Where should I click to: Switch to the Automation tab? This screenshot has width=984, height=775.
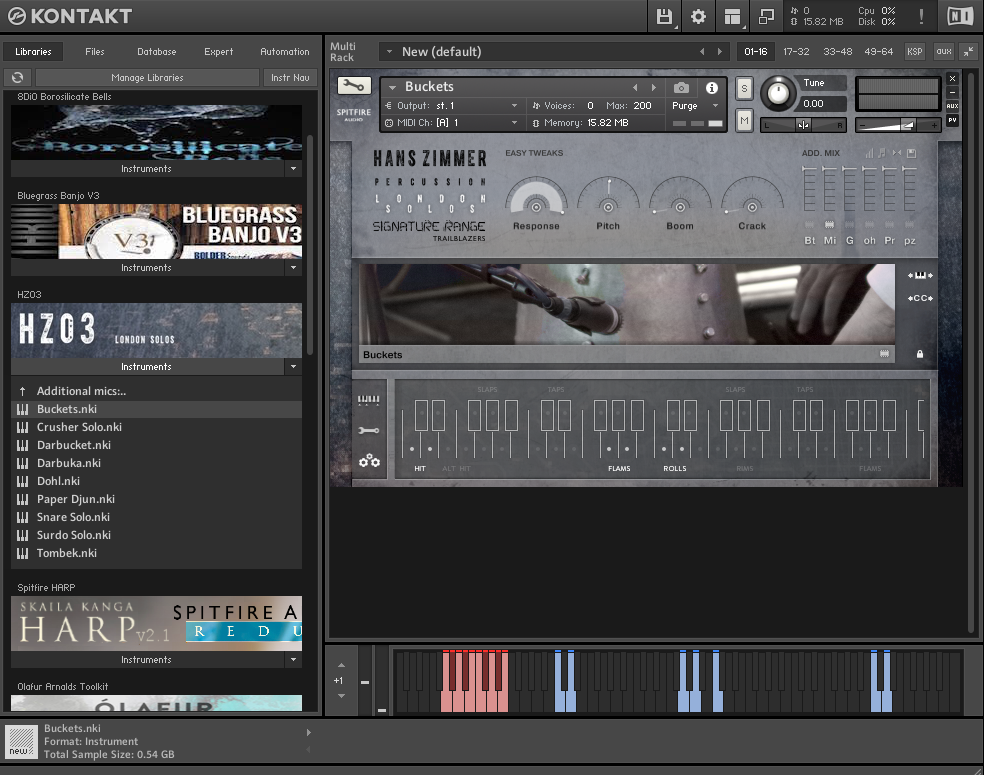[x=284, y=51]
